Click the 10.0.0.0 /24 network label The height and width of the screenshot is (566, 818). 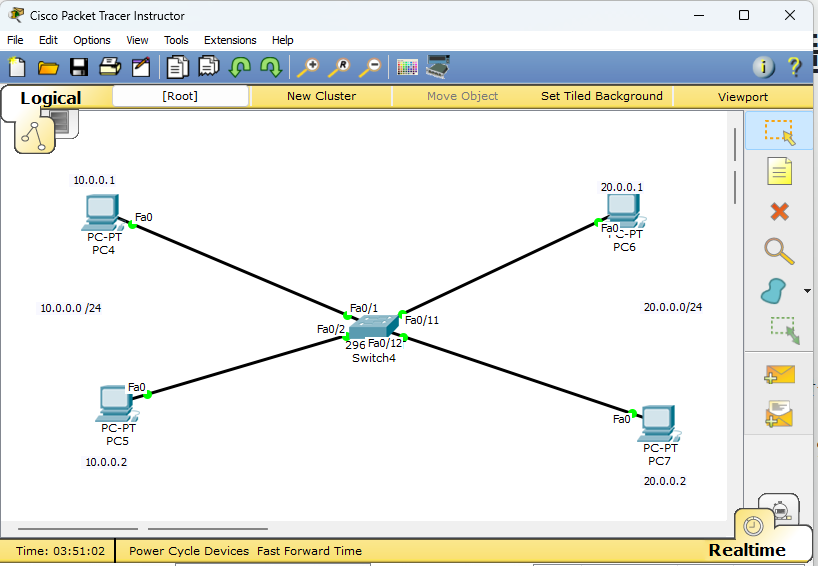[x=71, y=308]
